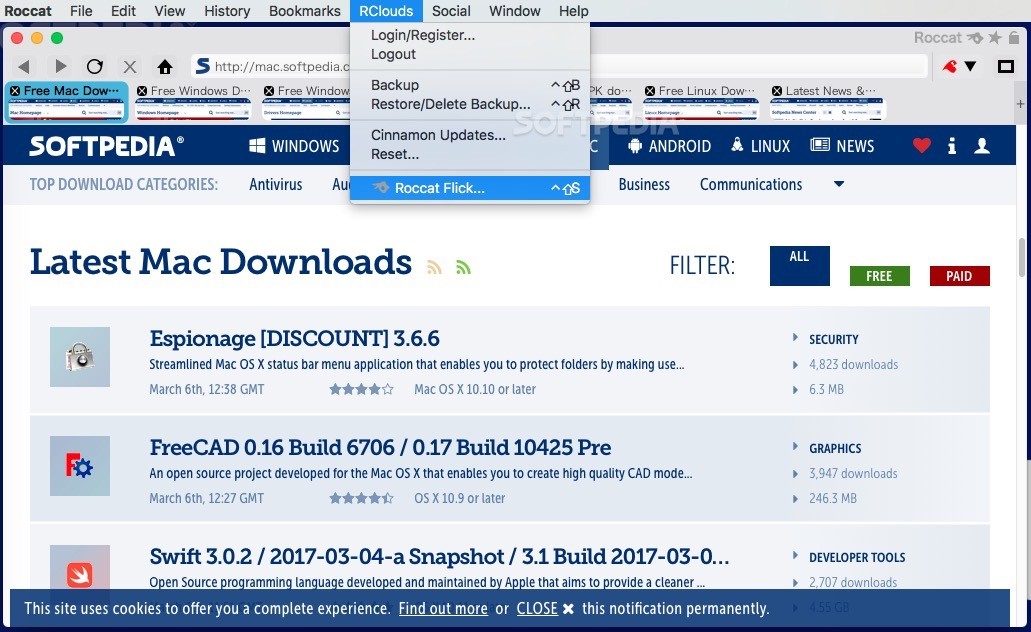Click the Home icon in the browser toolbar

(x=165, y=67)
